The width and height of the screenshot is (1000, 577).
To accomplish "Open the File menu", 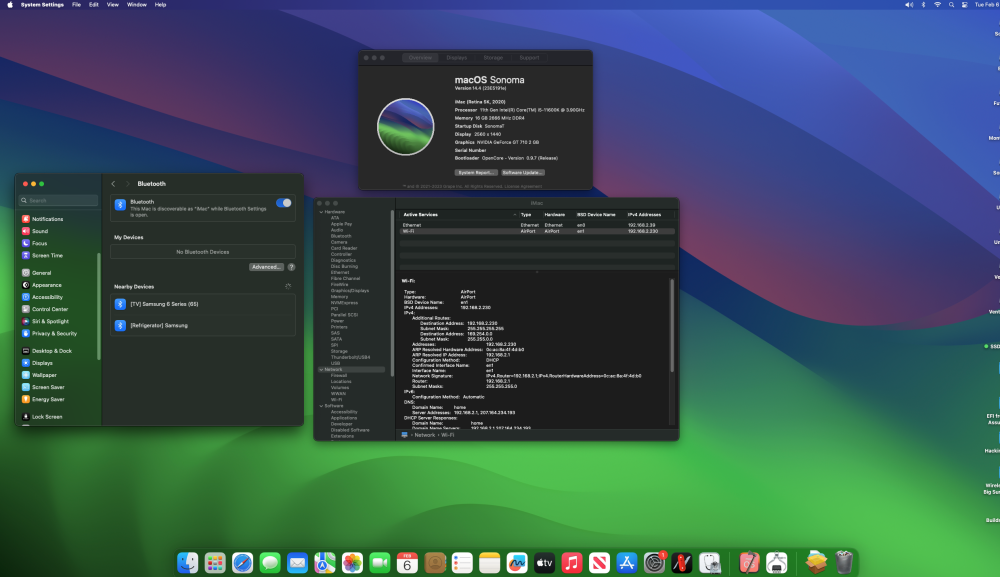I will tap(76, 4).
